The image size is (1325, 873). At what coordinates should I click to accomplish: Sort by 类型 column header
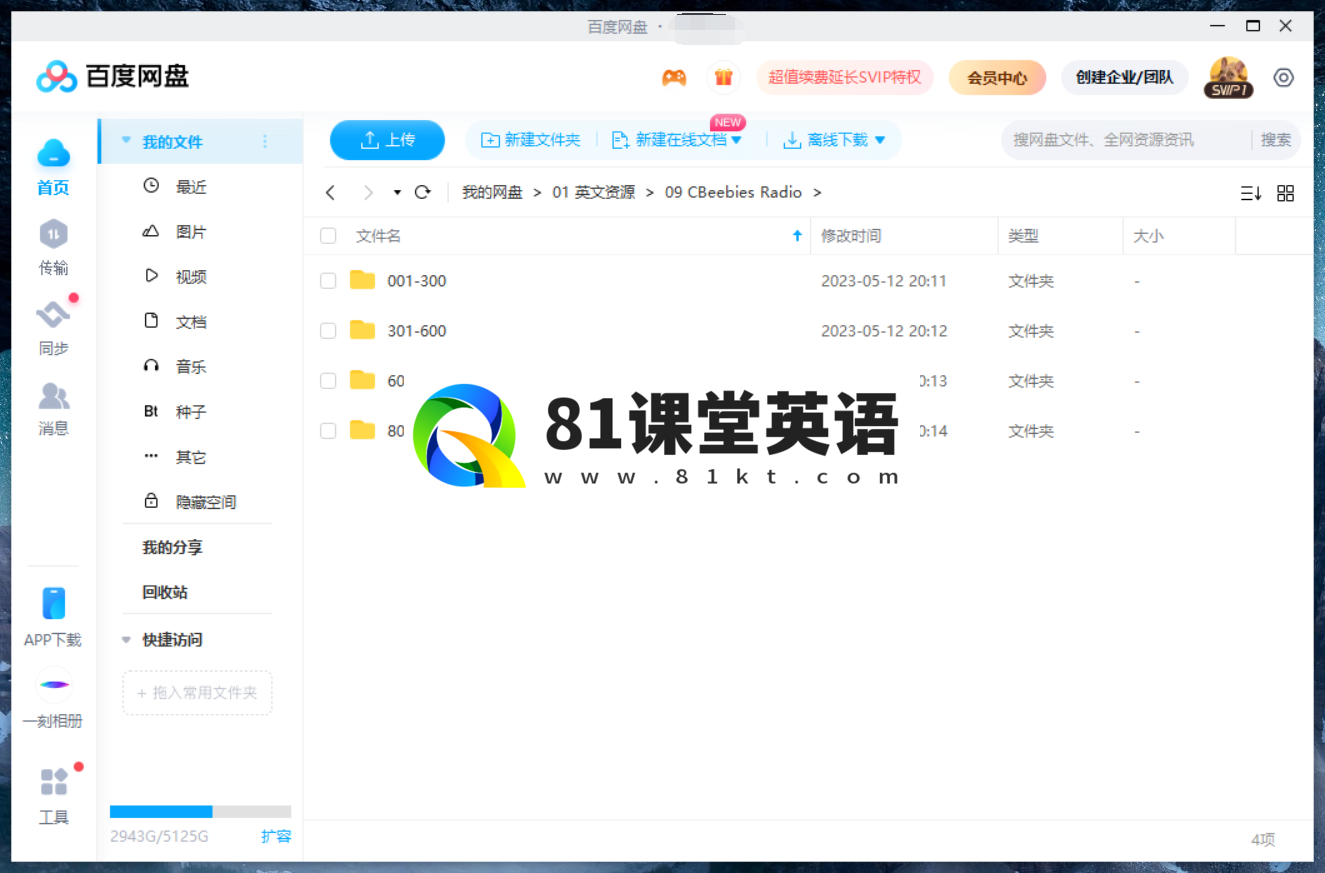click(1023, 236)
